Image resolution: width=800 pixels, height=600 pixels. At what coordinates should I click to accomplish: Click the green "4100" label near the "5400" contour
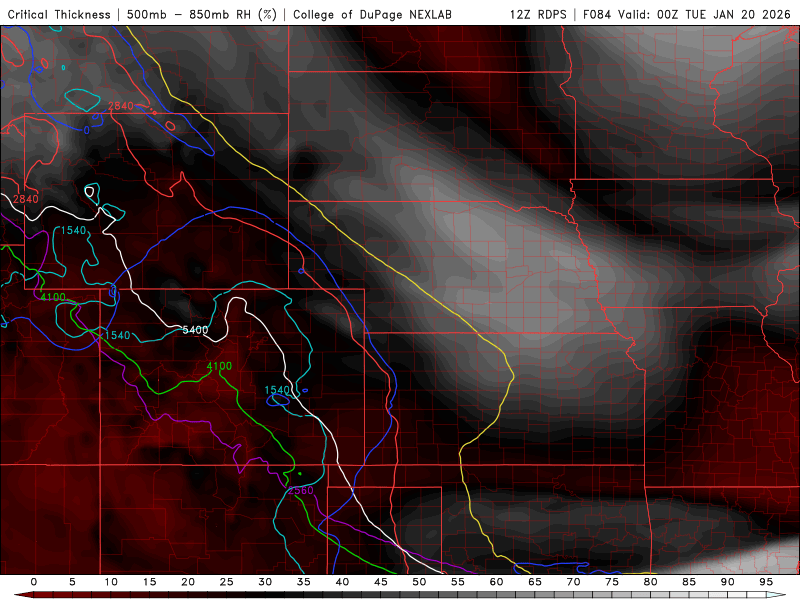click(219, 366)
